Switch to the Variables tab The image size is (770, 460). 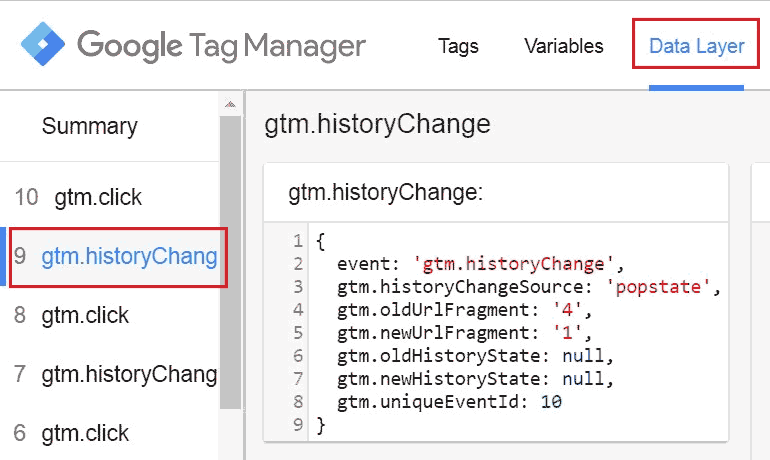point(563,46)
